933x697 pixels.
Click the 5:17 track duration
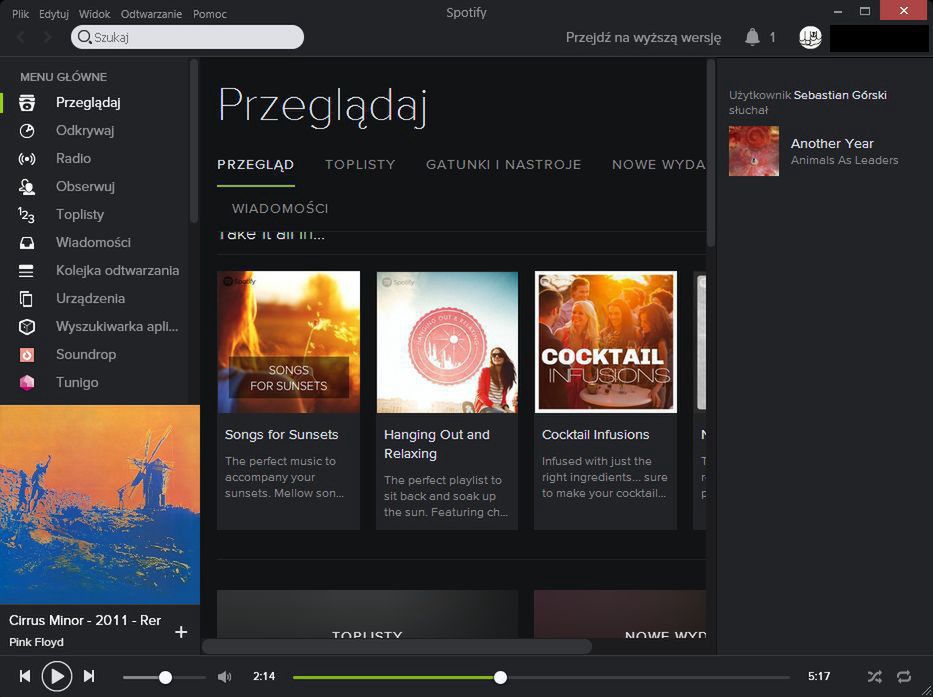[819, 677]
